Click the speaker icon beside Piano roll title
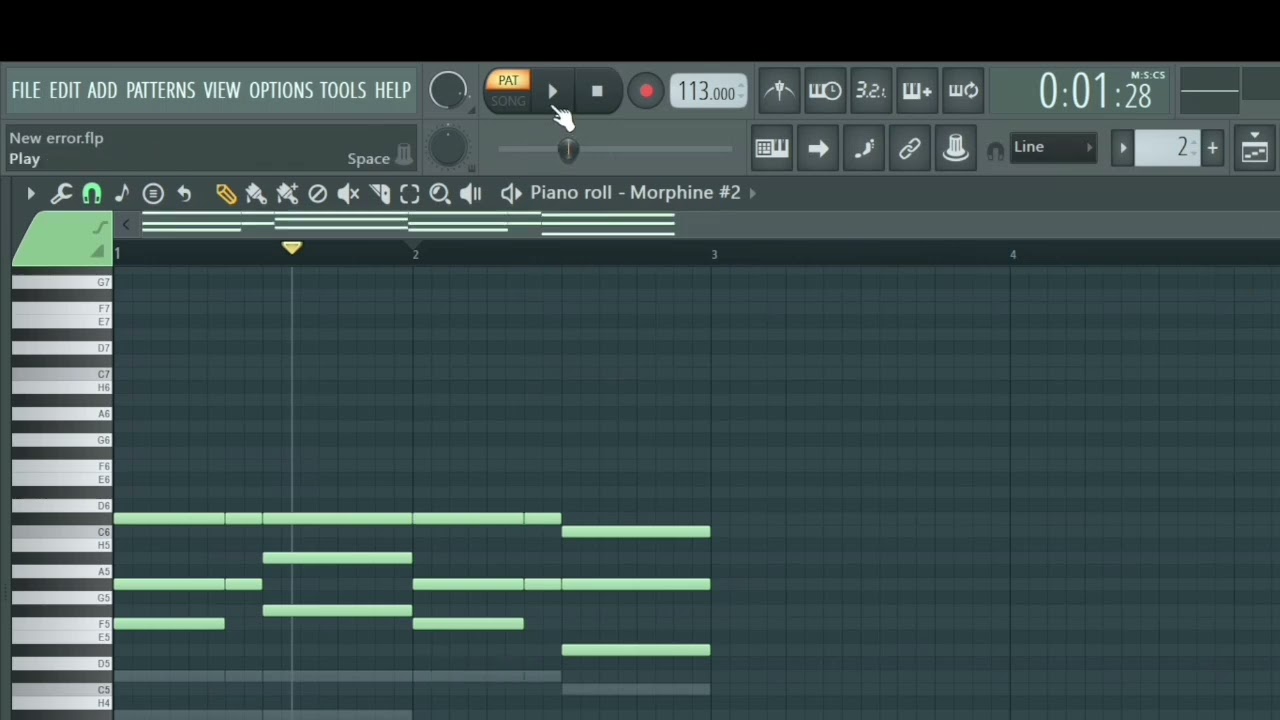 point(511,193)
